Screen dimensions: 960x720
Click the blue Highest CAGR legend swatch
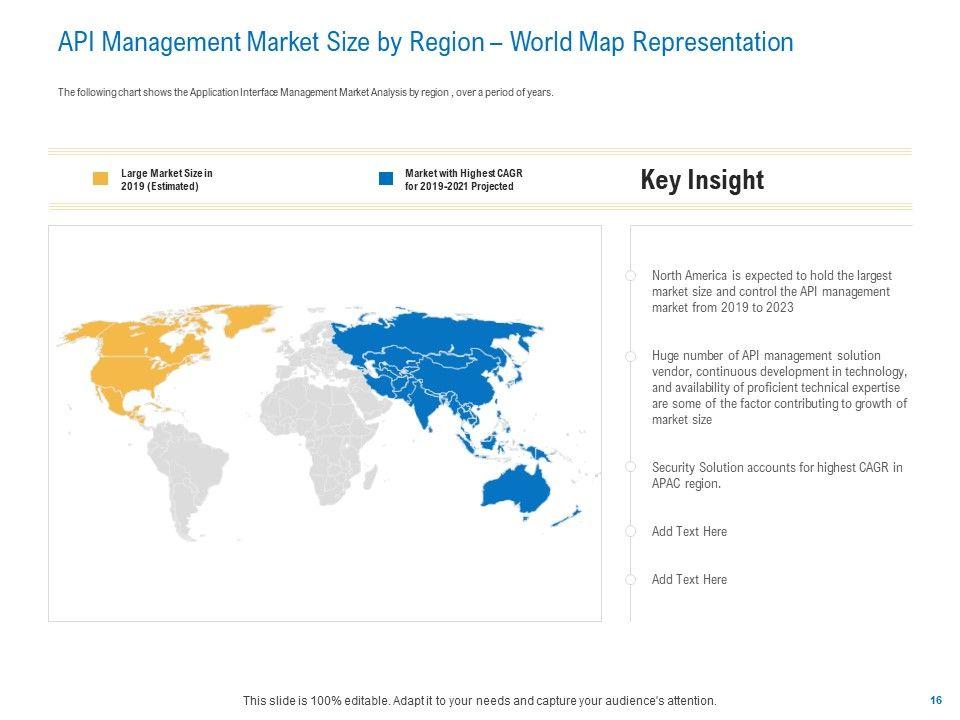click(386, 178)
